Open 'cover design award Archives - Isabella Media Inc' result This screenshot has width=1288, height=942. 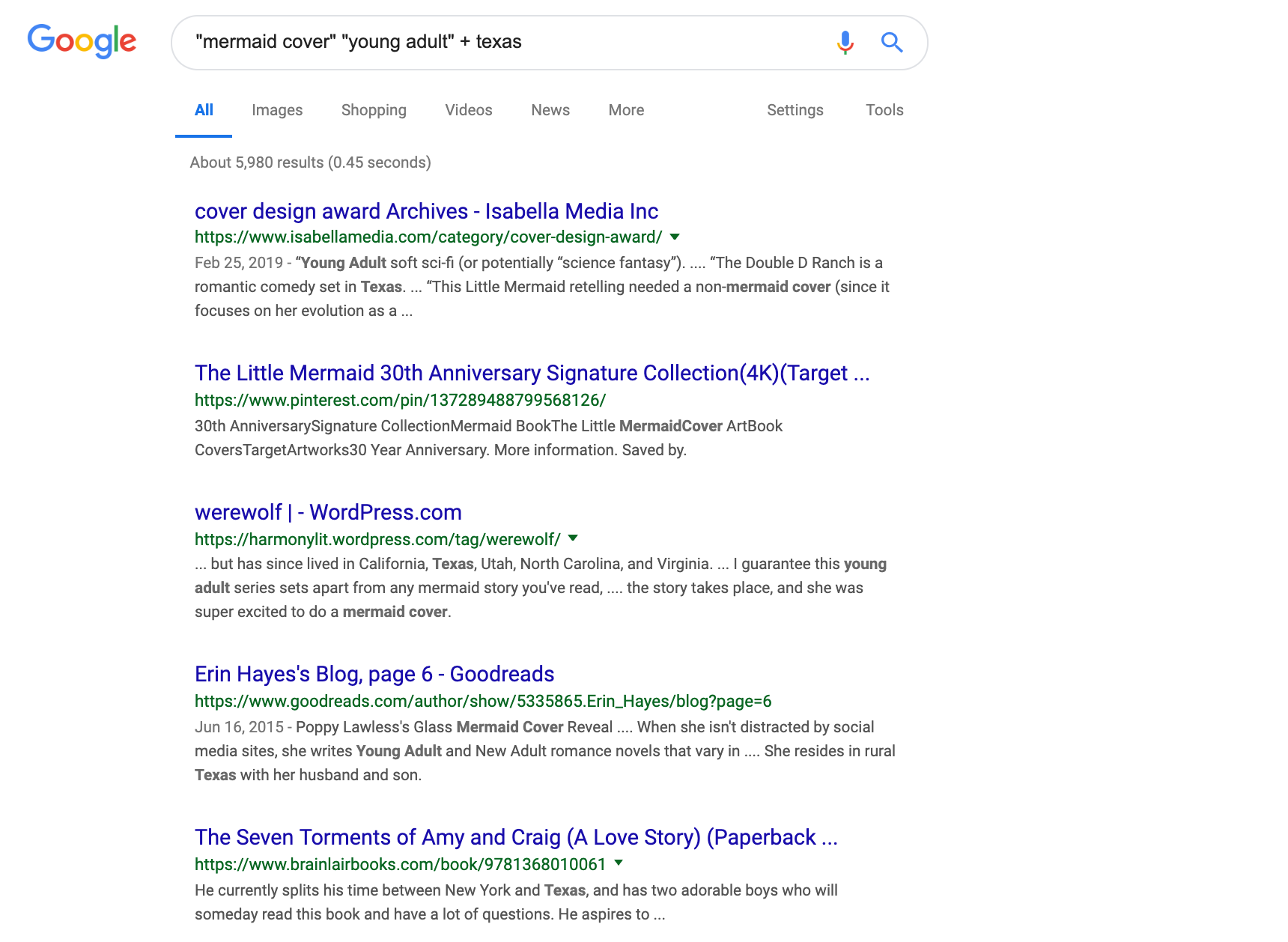coord(426,211)
